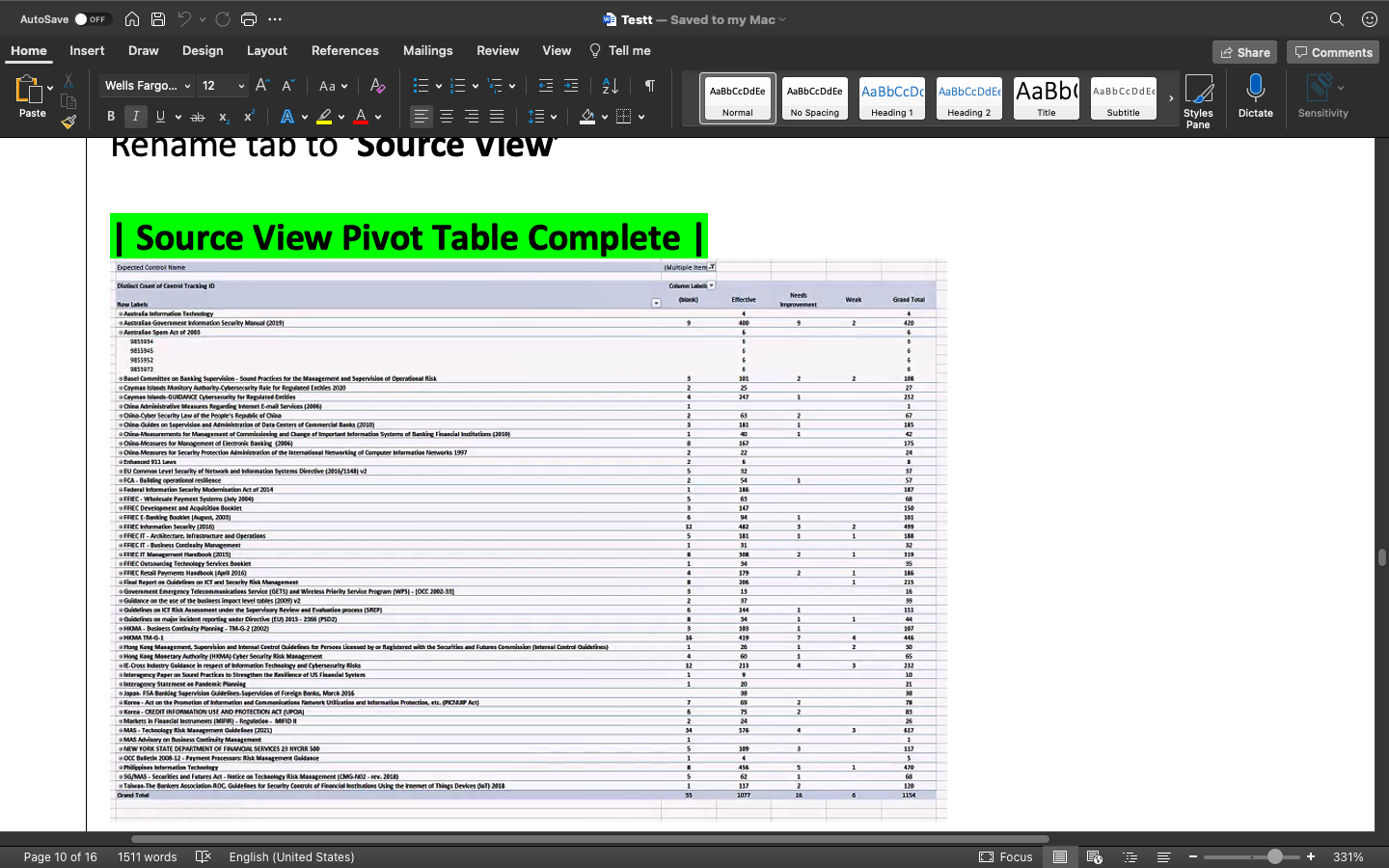Image resolution: width=1389 pixels, height=868 pixels.
Task: Open line spacing options
Action: (542, 117)
